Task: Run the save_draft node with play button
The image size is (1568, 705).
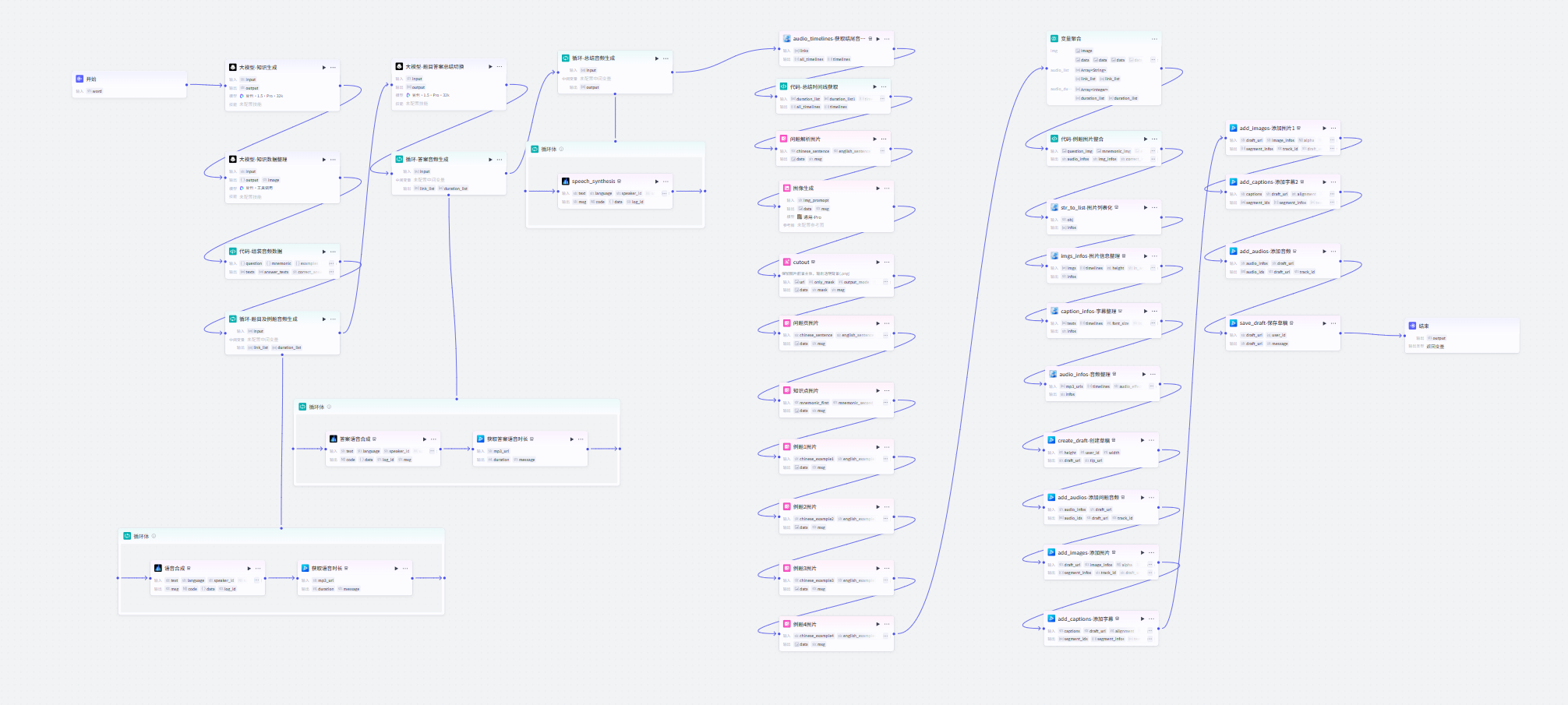Action: [1324, 323]
